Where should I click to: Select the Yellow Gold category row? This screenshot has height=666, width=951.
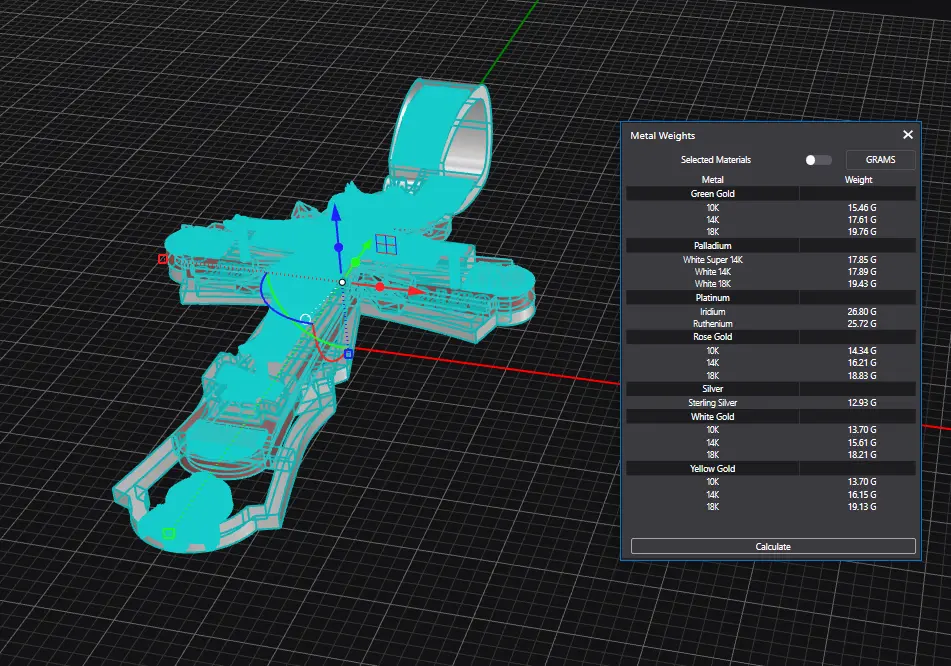[771, 469]
